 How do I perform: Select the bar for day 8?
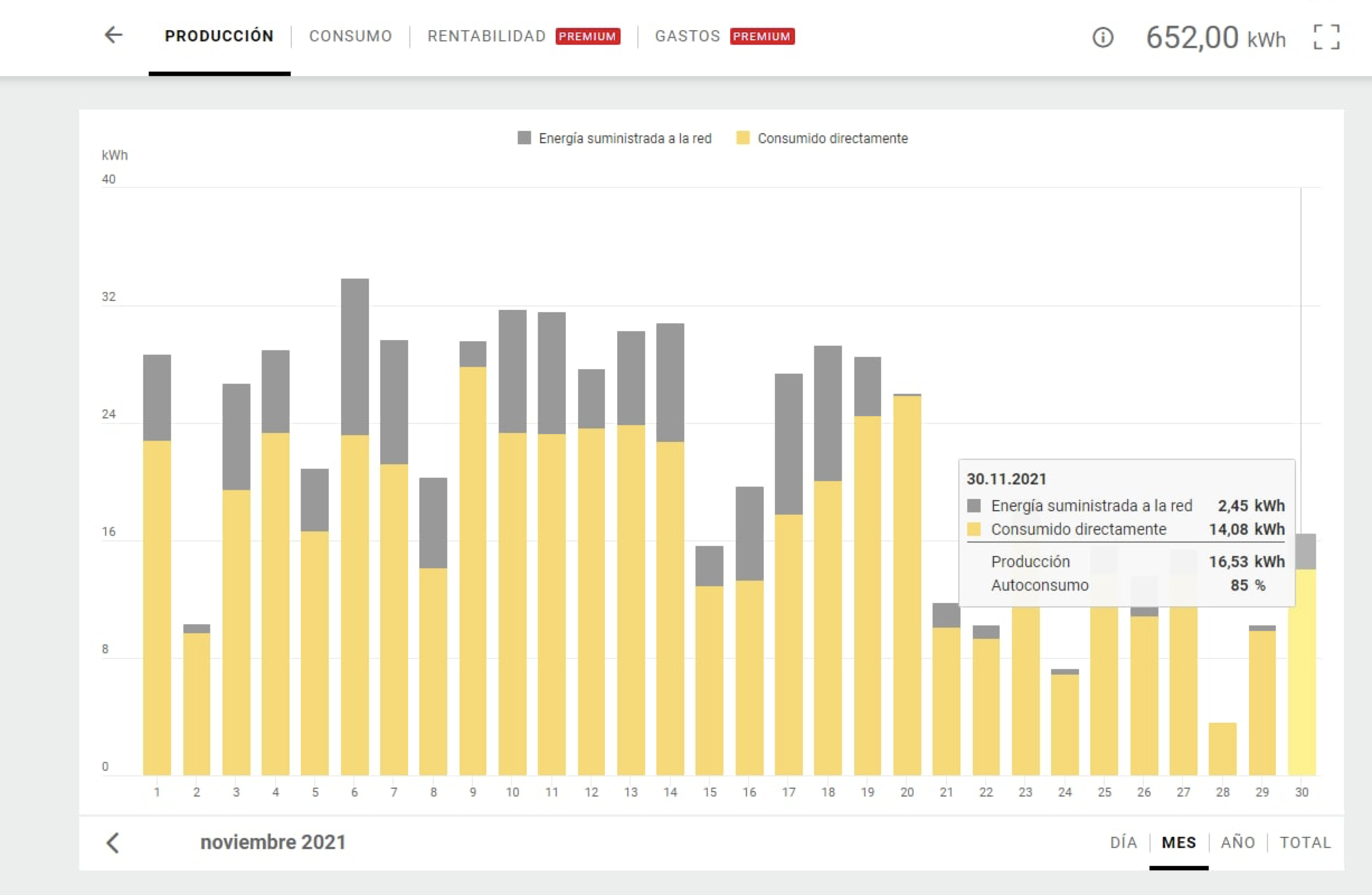(x=433, y=626)
